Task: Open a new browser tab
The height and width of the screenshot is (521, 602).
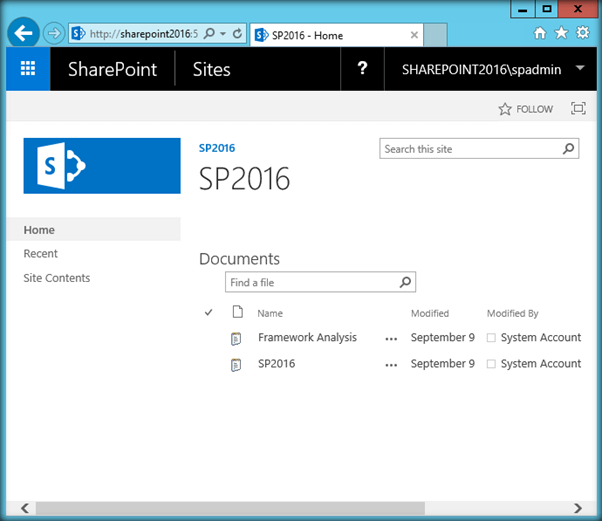Action: 435,35
